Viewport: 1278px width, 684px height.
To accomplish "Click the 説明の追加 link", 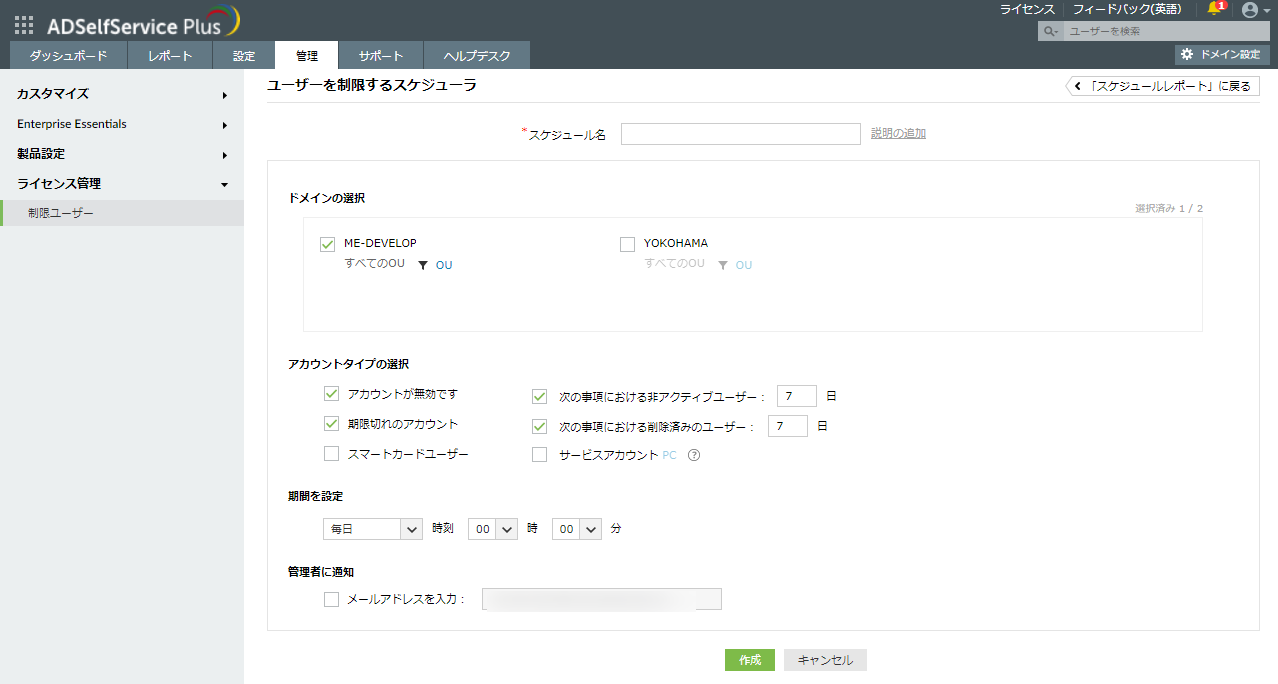I will coord(898,133).
